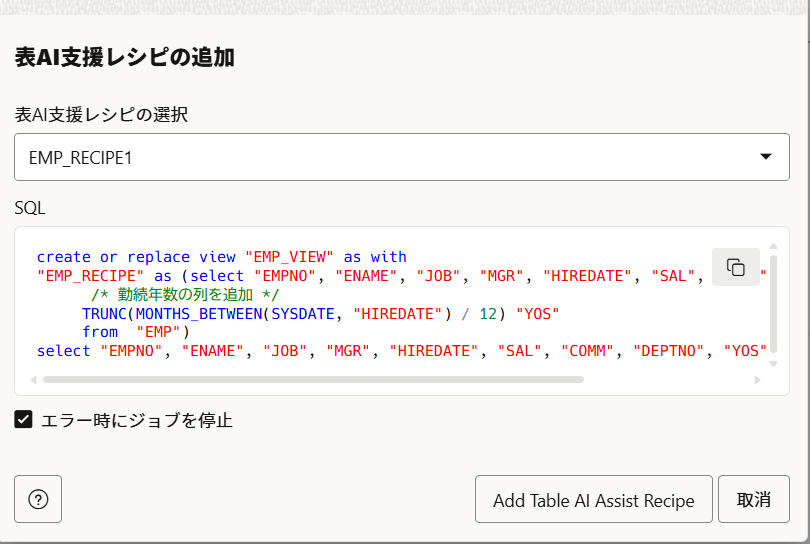Open the EMP_RECIPE1 recipe dropdown
The image size is (810, 544).
(x=402, y=157)
